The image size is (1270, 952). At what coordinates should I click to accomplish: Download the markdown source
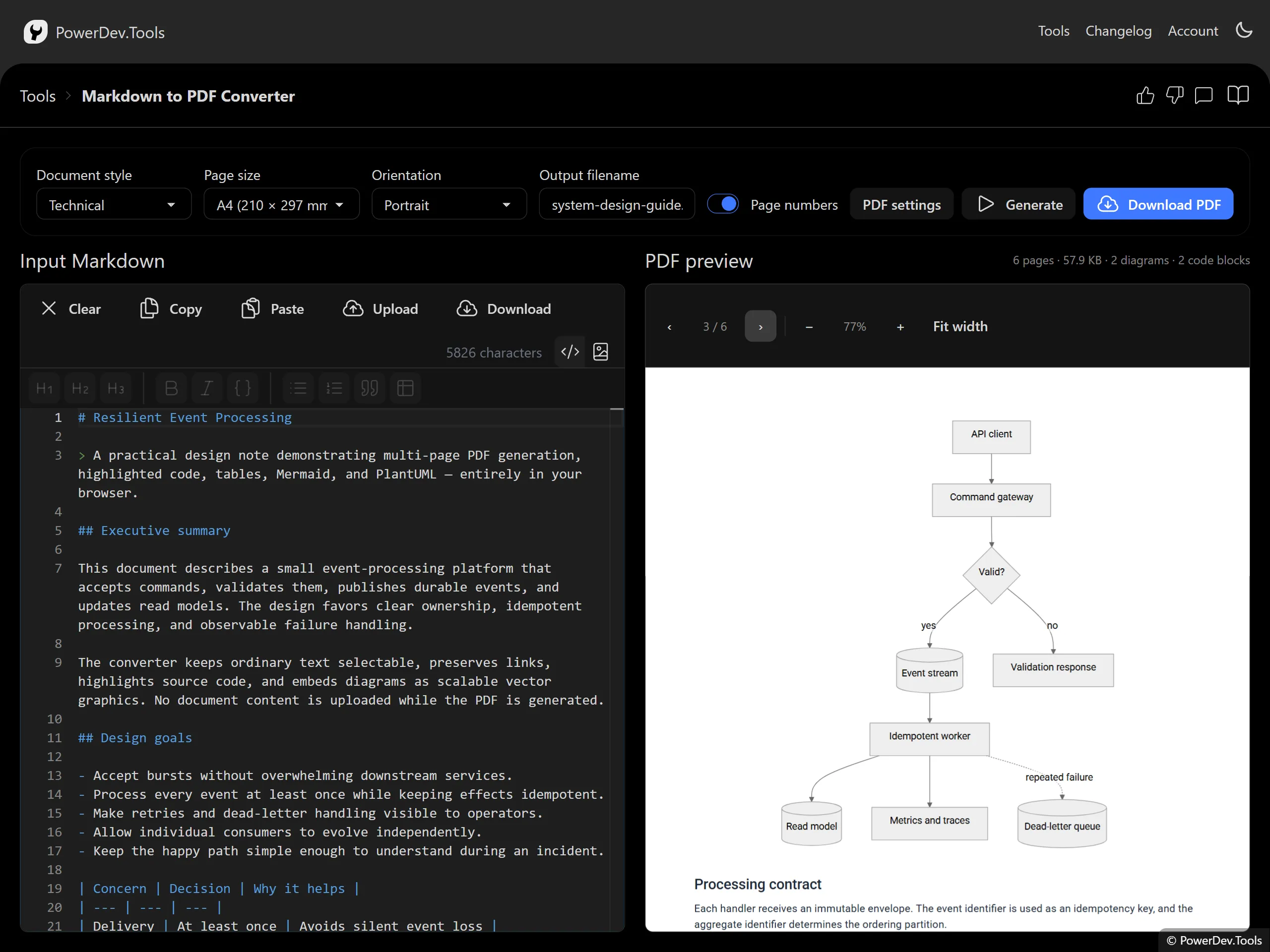[x=504, y=309]
